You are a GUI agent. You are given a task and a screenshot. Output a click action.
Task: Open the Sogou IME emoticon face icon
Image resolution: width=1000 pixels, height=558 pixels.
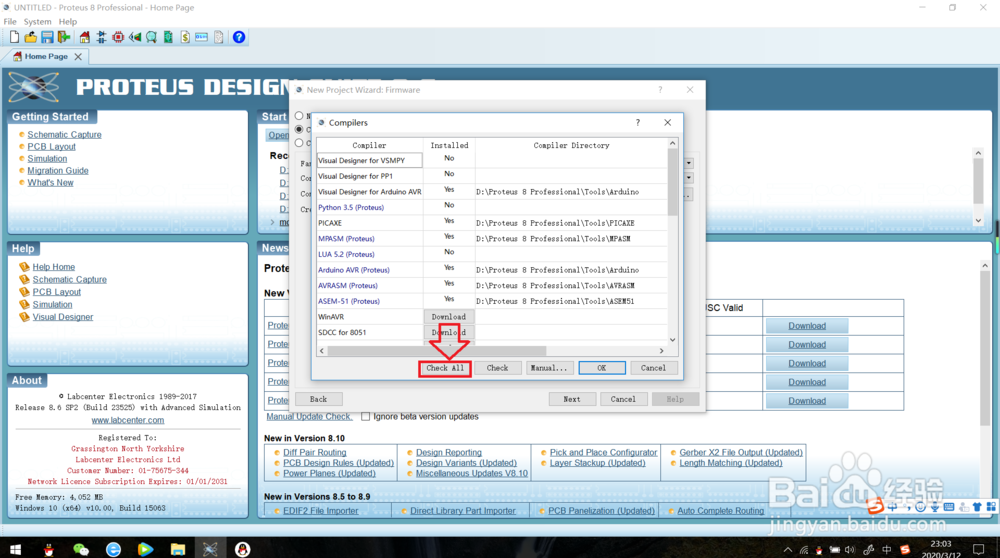point(920,508)
